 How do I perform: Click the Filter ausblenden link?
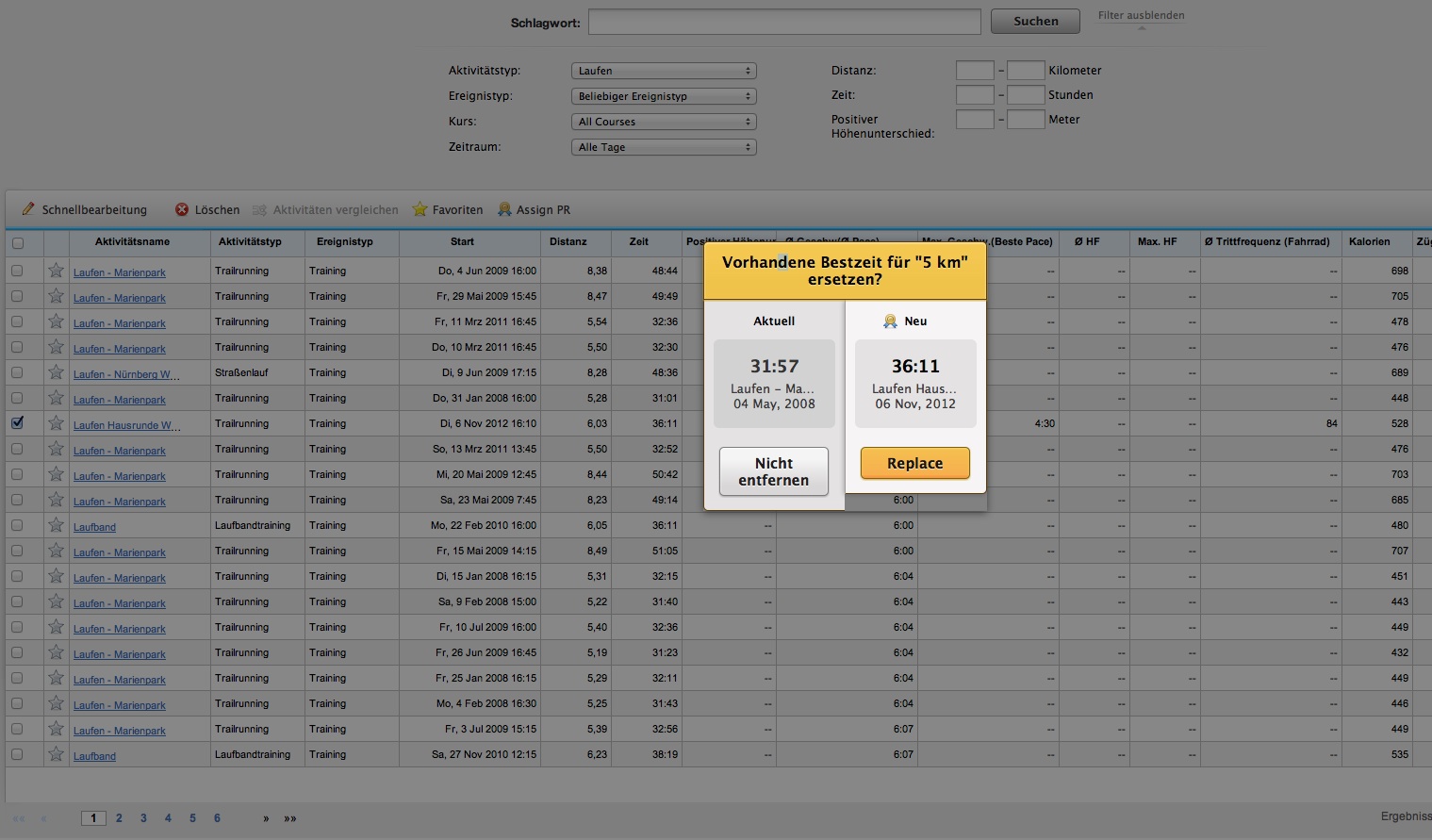point(1141,15)
